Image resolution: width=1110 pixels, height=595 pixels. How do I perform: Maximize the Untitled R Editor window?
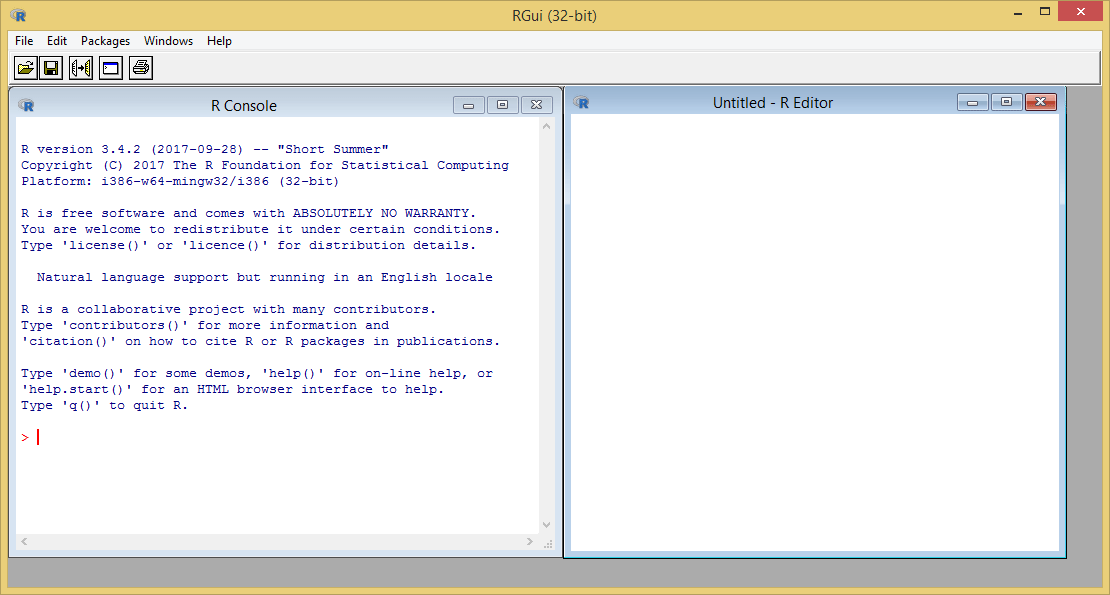pos(1007,103)
